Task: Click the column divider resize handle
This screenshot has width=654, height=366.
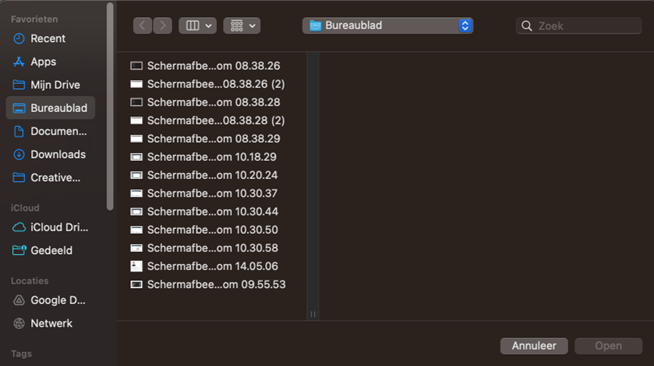Action: [313, 314]
